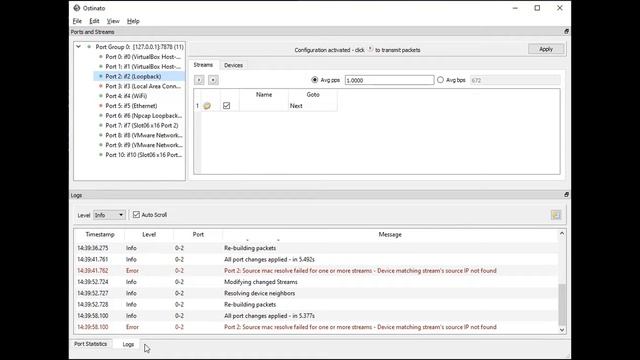Click the Timestamp column header
The height and width of the screenshot is (360, 640).
100,235
